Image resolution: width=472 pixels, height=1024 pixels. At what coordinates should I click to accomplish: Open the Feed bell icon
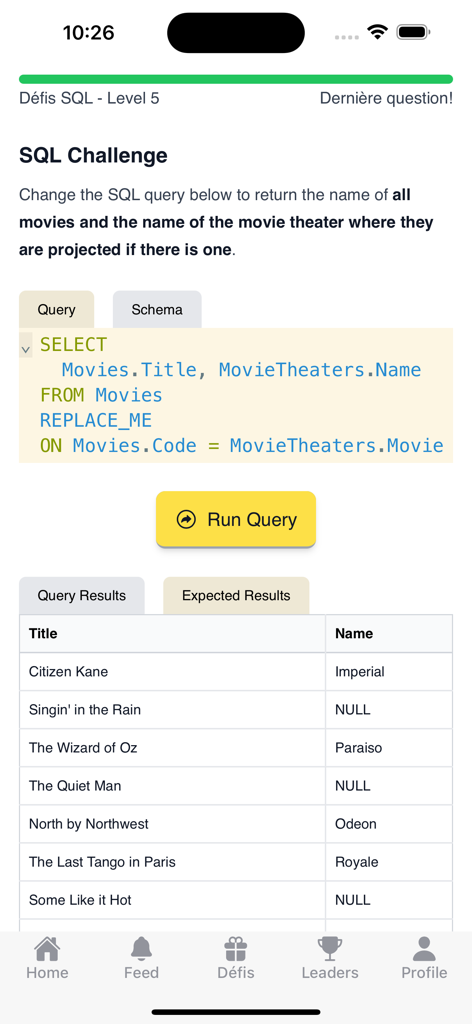pos(141,948)
